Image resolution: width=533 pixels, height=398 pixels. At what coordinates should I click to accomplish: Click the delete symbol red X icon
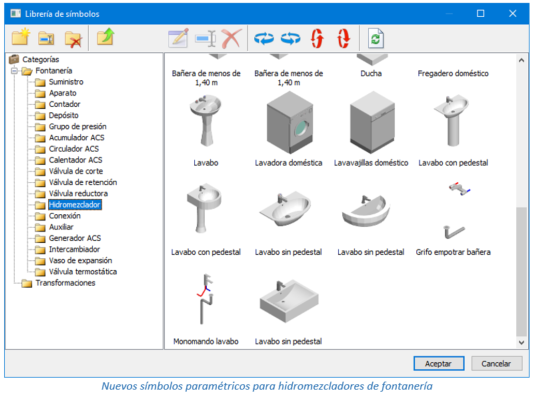click(231, 38)
